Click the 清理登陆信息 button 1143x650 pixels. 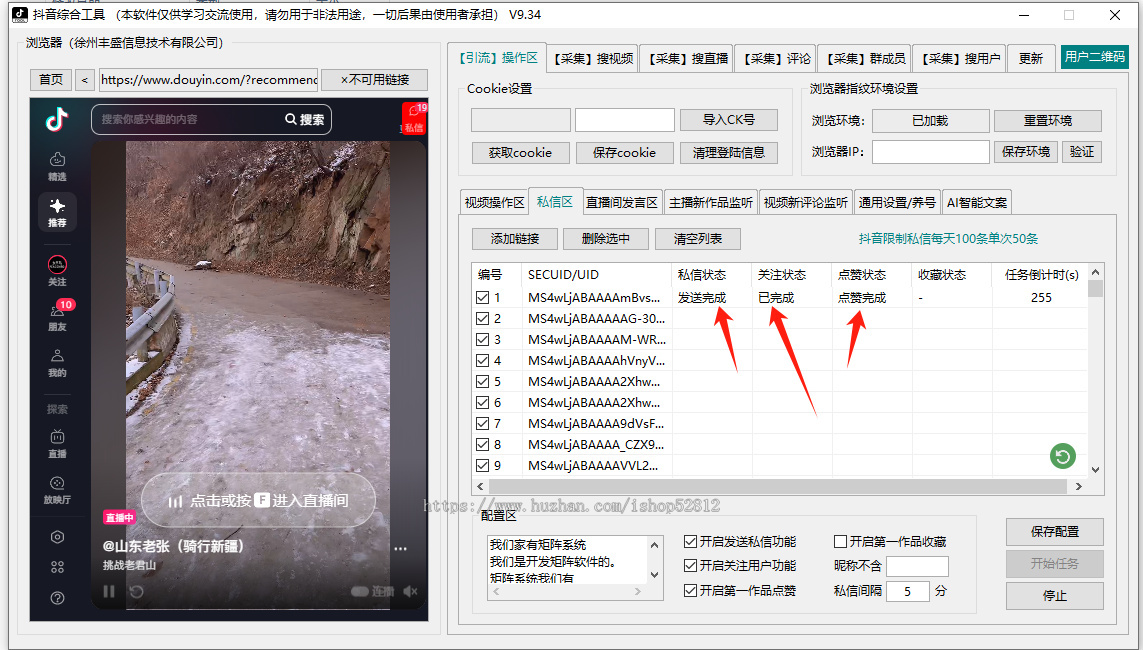[x=729, y=153]
